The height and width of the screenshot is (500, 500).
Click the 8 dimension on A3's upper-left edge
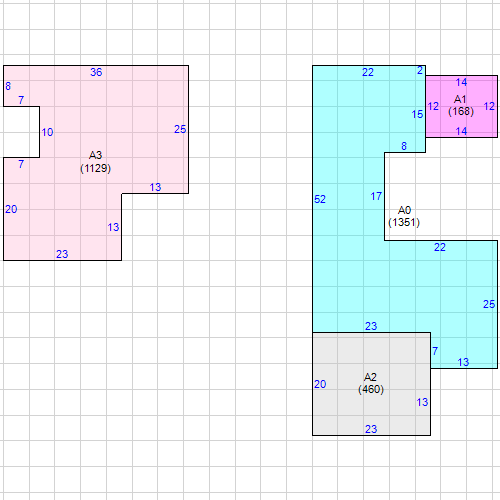point(8,86)
